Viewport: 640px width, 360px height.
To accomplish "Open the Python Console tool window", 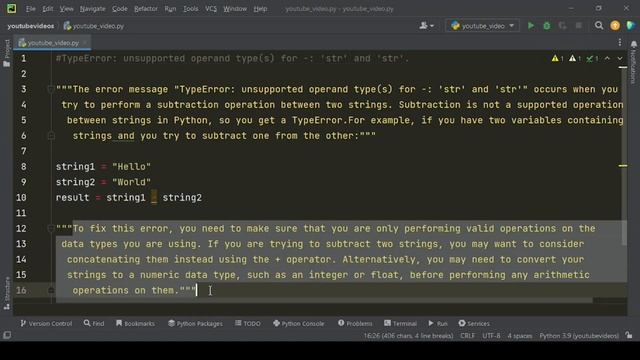I will [x=298, y=323].
